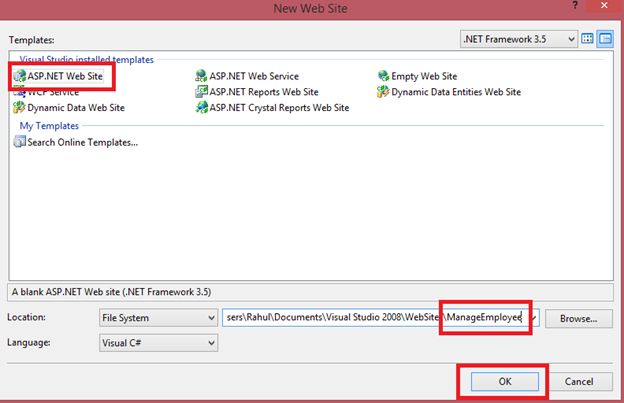Open the help question mark button

(575, 6)
